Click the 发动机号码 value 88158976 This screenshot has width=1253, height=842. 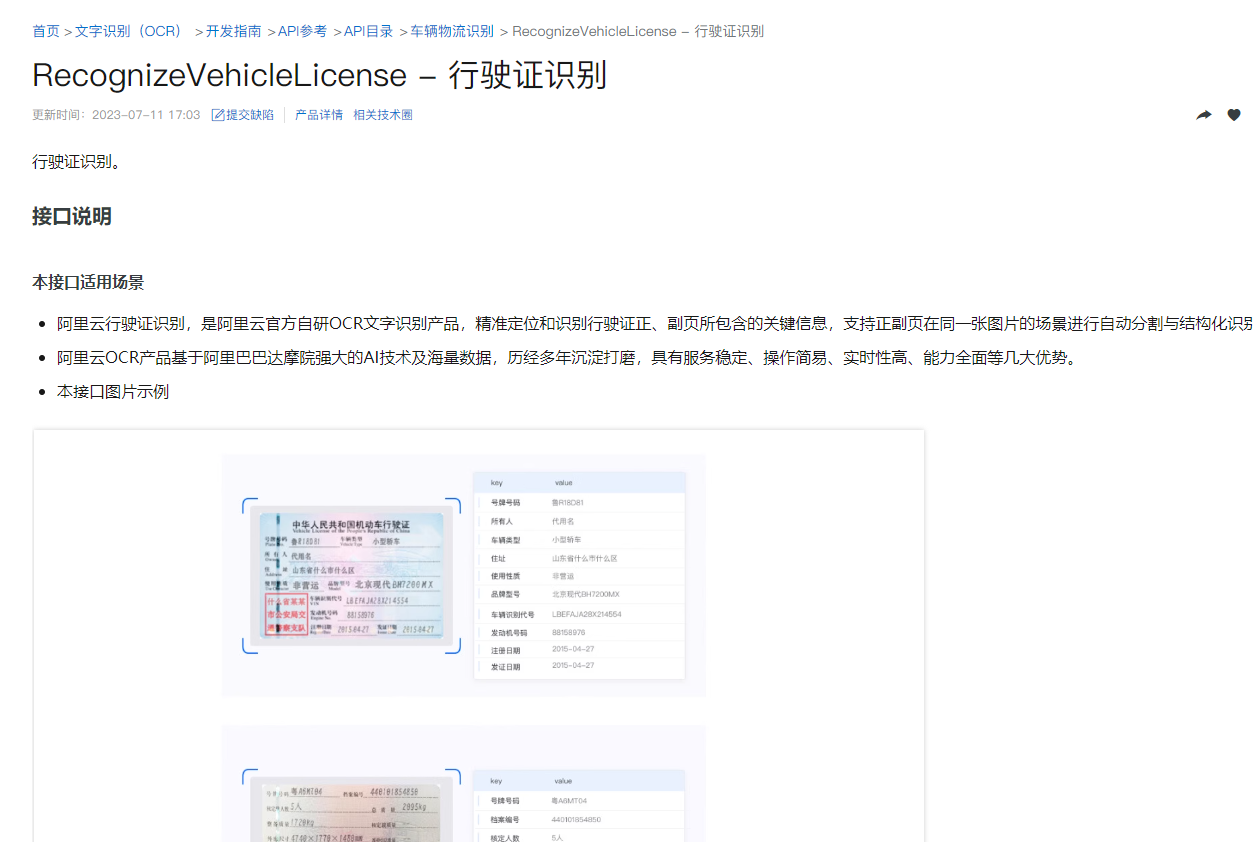tap(569, 632)
